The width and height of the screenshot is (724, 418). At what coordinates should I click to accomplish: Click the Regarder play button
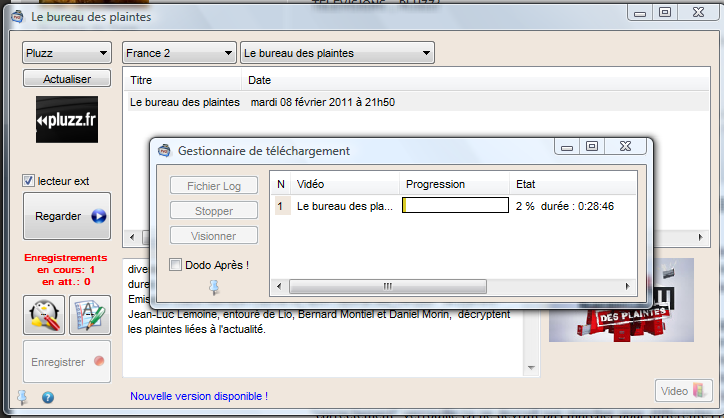(67, 216)
